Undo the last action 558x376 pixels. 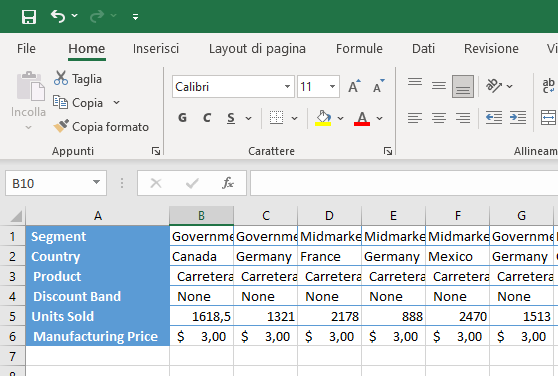click(x=58, y=16)
